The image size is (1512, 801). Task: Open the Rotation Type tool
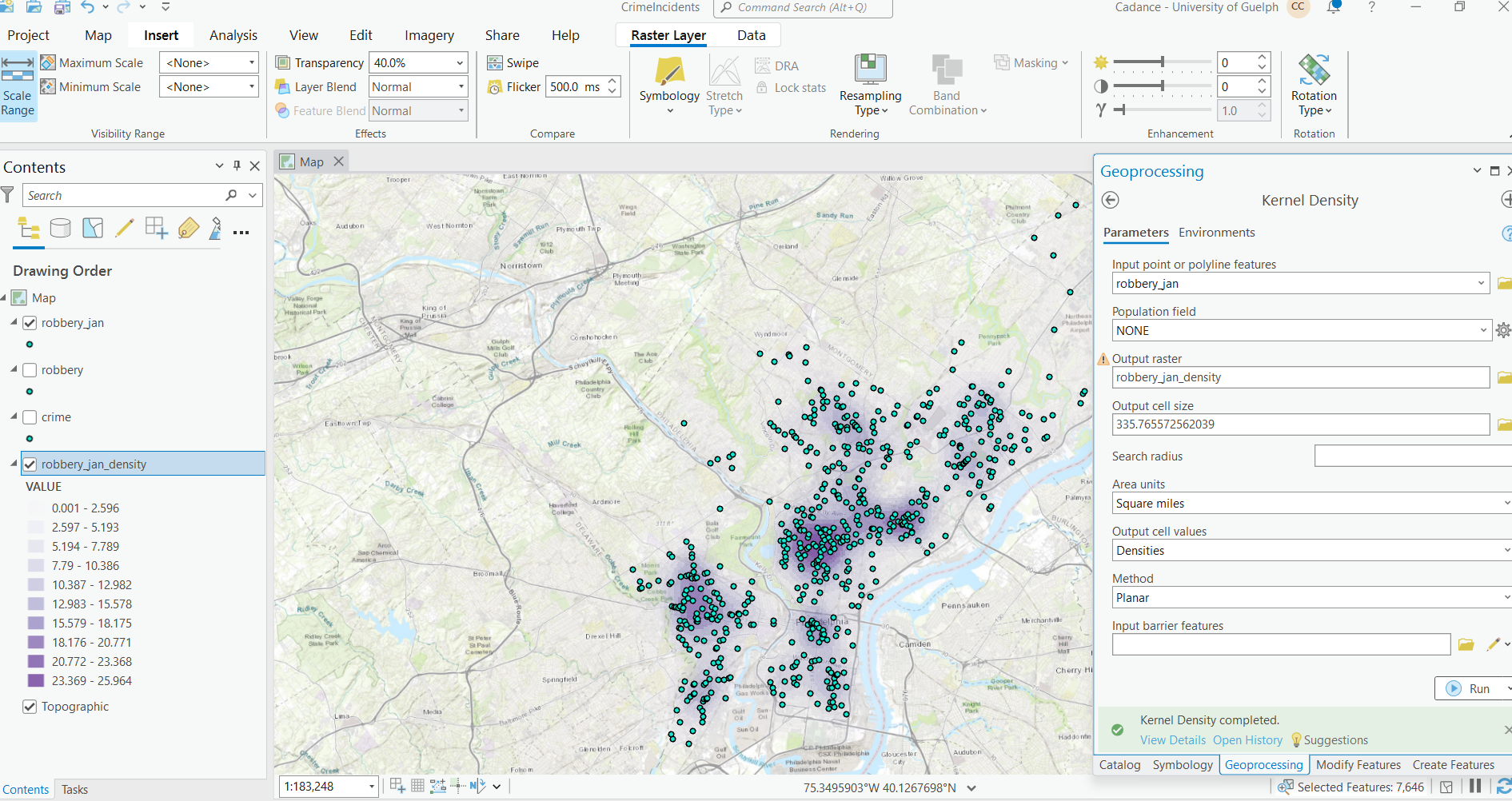pos(1314,86)
